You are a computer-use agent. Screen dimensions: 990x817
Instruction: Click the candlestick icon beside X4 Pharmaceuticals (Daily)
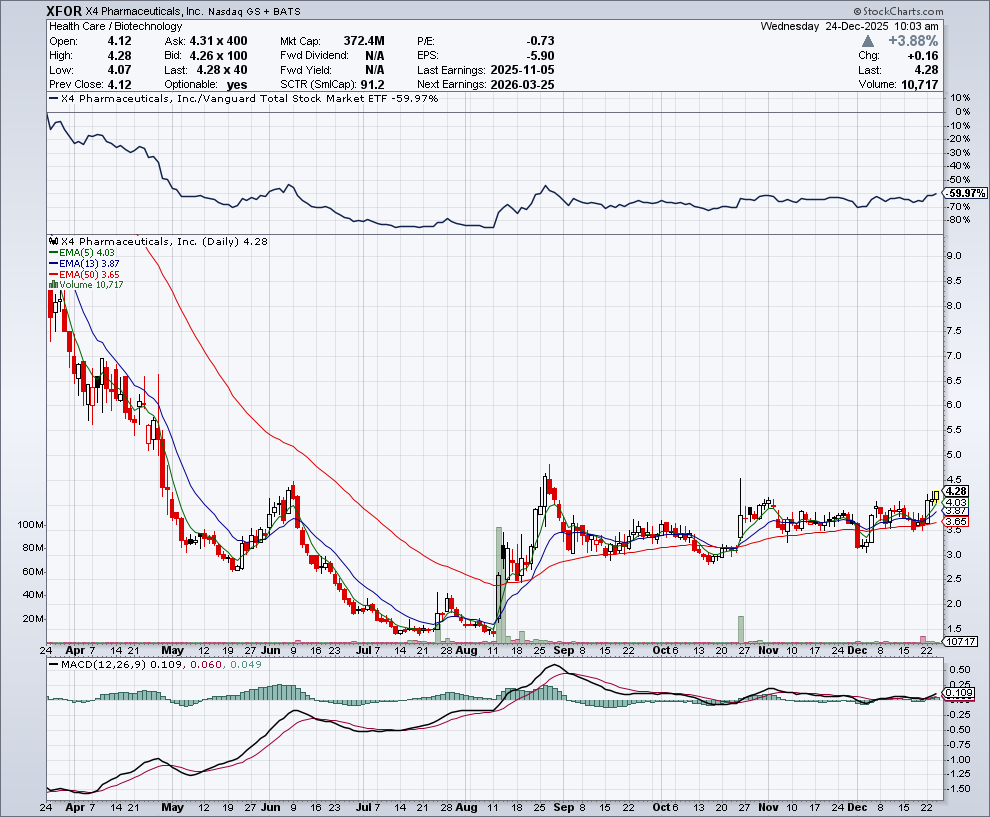(54, 241)
